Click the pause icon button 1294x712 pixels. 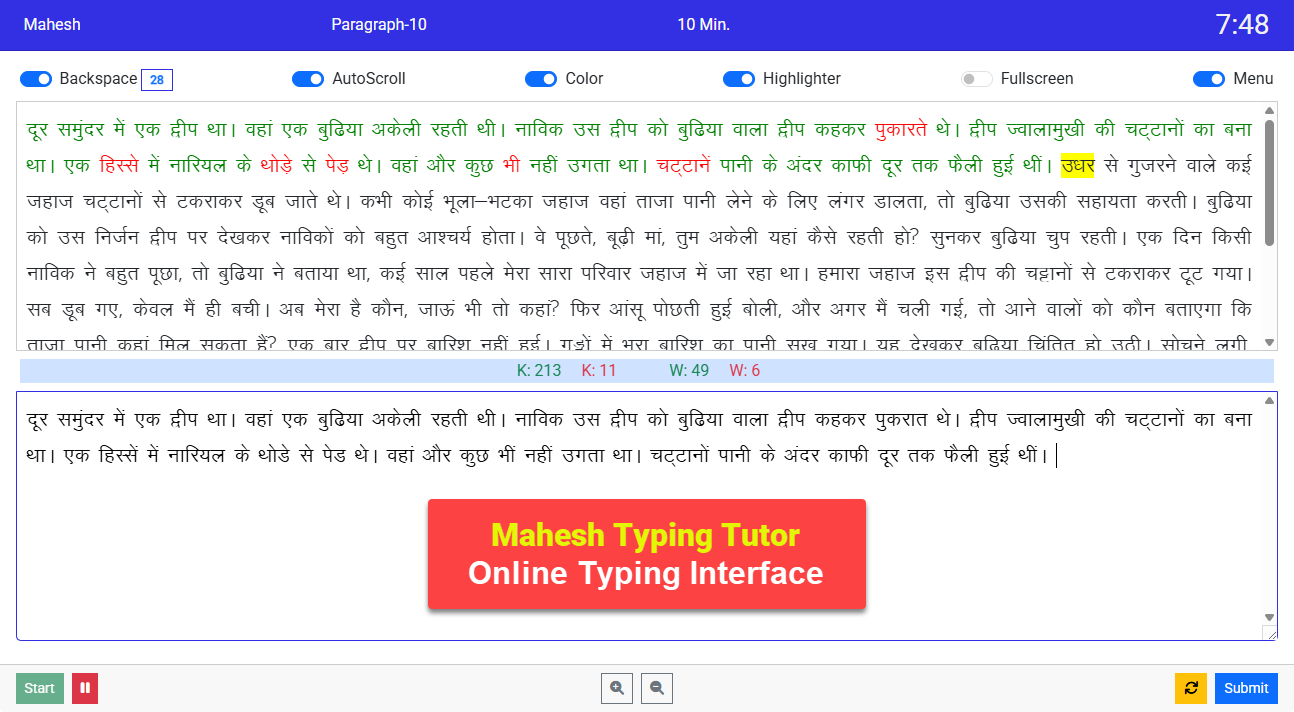pos(85,688)
